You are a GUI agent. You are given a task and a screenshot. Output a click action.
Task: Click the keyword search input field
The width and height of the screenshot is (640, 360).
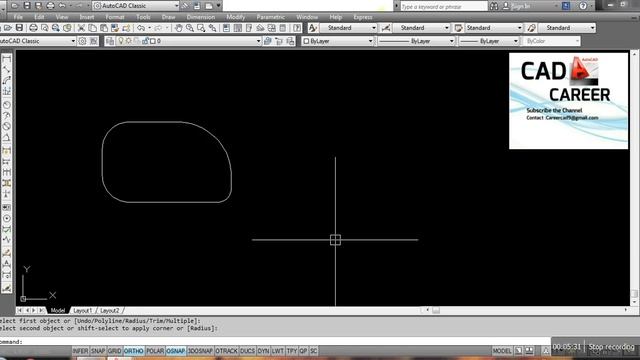(443, 6)
